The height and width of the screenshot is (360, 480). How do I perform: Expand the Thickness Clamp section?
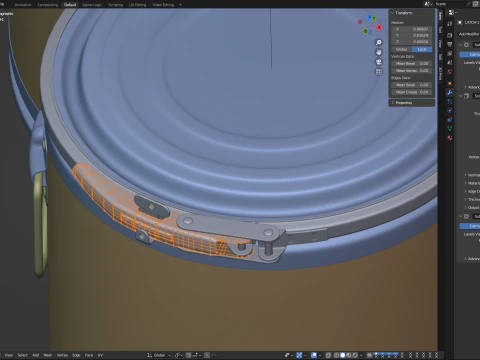tap(473, 199)
